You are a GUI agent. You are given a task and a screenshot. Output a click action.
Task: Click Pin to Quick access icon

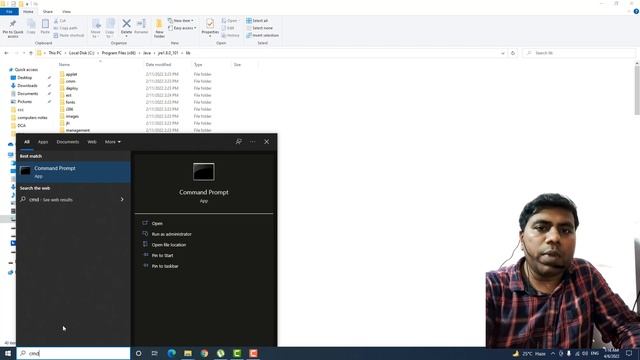(x=13, y=24)
